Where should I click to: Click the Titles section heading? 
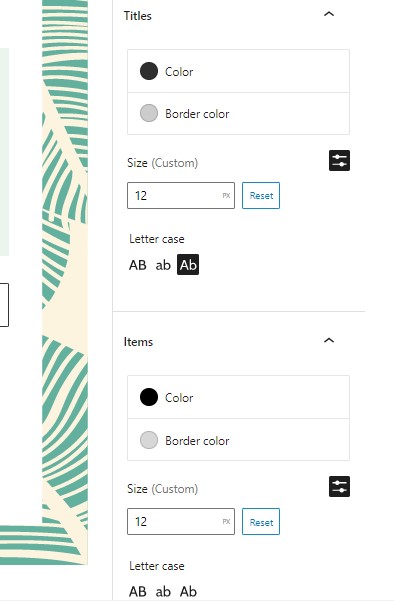[x=138, y=16]
